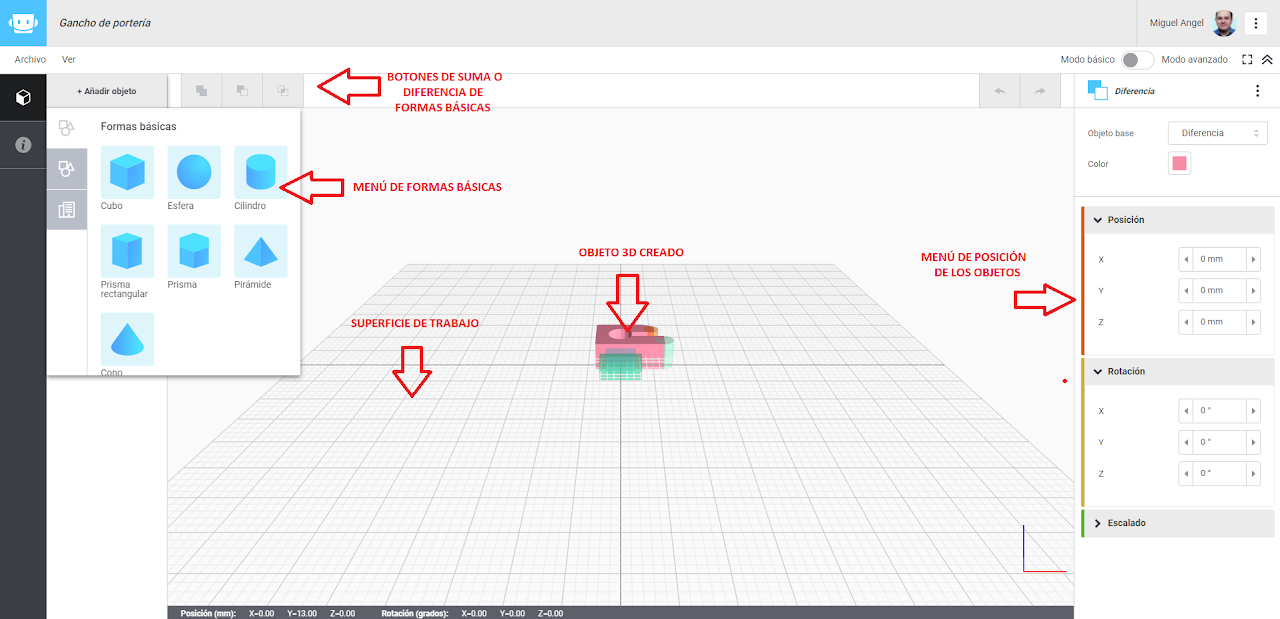
Task: Expand the Escalado section
Action: click(1126, 523)
